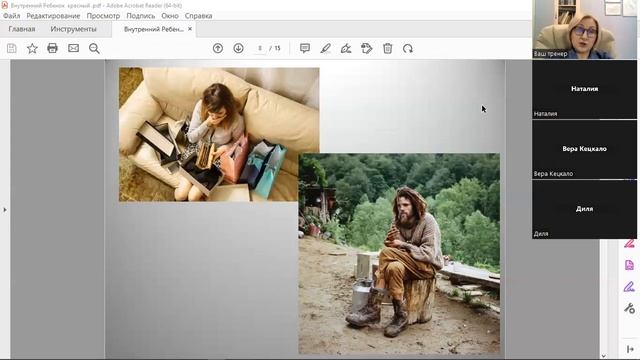Image resolution: width=640 pixels, height=360 pixels.
Task: Switch to the Инструменты tab
Action: point(73,29)
